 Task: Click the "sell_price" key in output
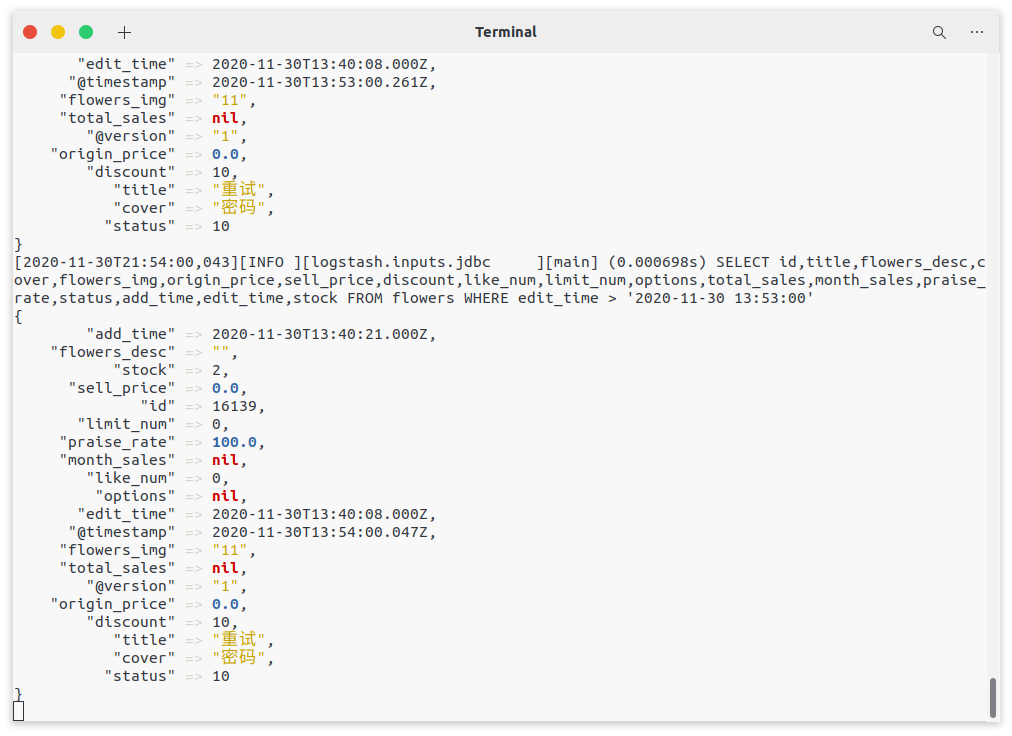121,388
